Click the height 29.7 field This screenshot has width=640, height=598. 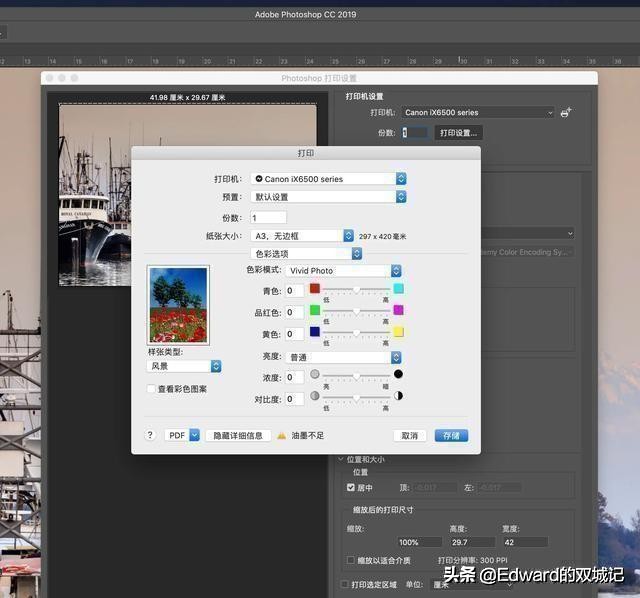point(472,542)
